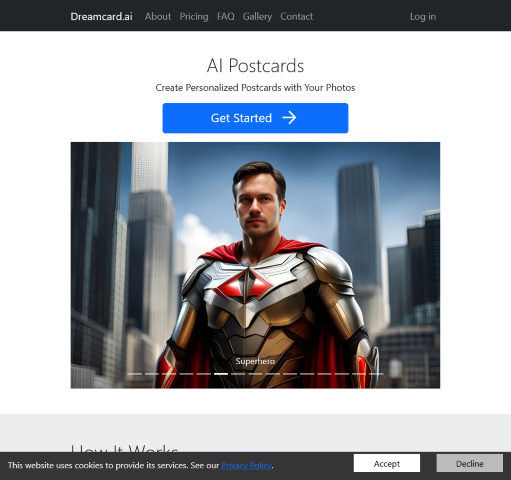
Task: Jump to the last carousel slide indicator
Action: click(376, 374)
